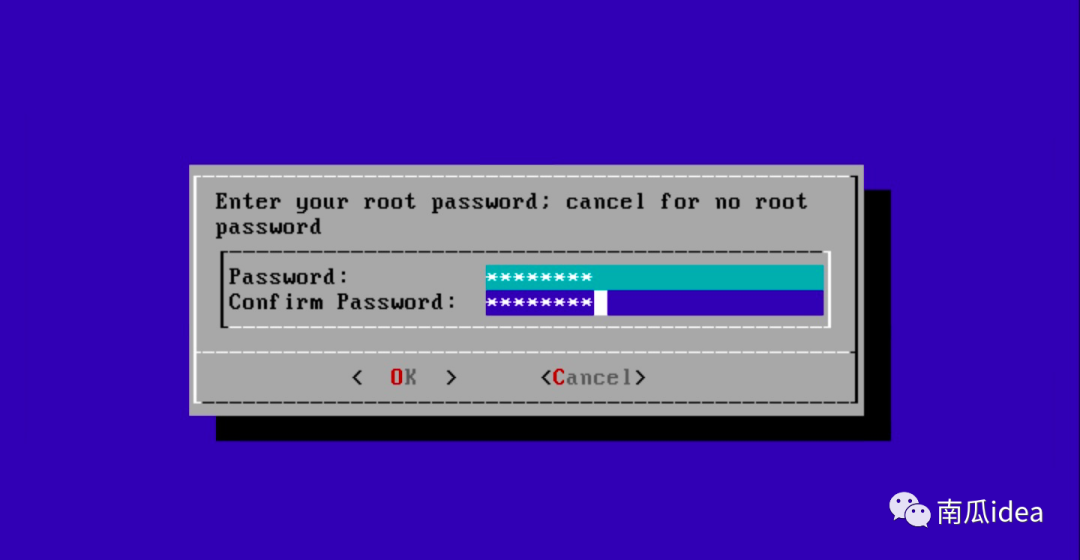Click the OK button
This screenshot has height=560, width=1080.
point(404,377)
